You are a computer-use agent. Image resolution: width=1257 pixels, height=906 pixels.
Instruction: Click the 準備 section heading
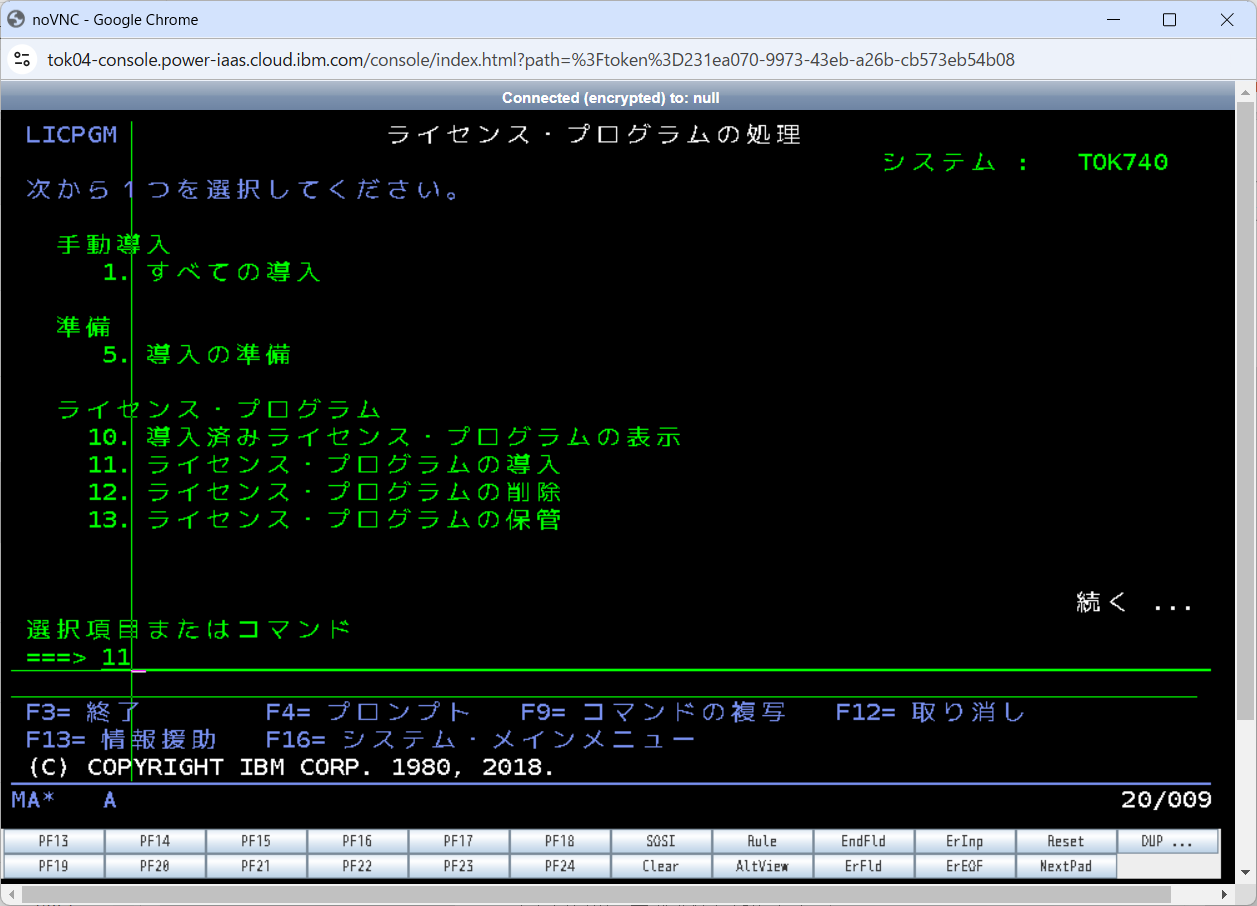coord(84,327)
